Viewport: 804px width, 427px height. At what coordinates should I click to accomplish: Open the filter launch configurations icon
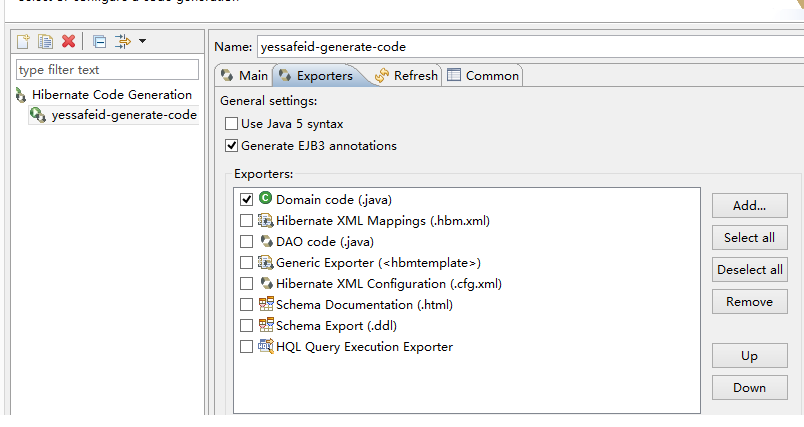click(123, 42)
